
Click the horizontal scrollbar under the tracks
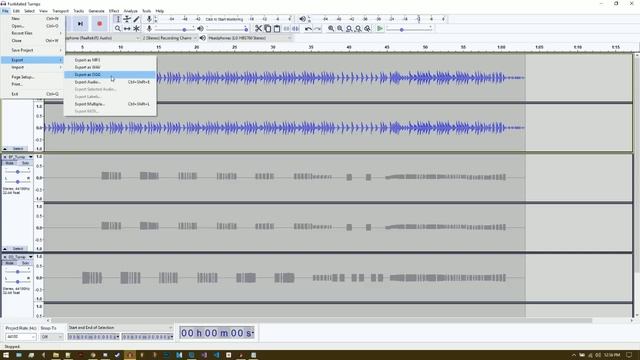[321, 321]
